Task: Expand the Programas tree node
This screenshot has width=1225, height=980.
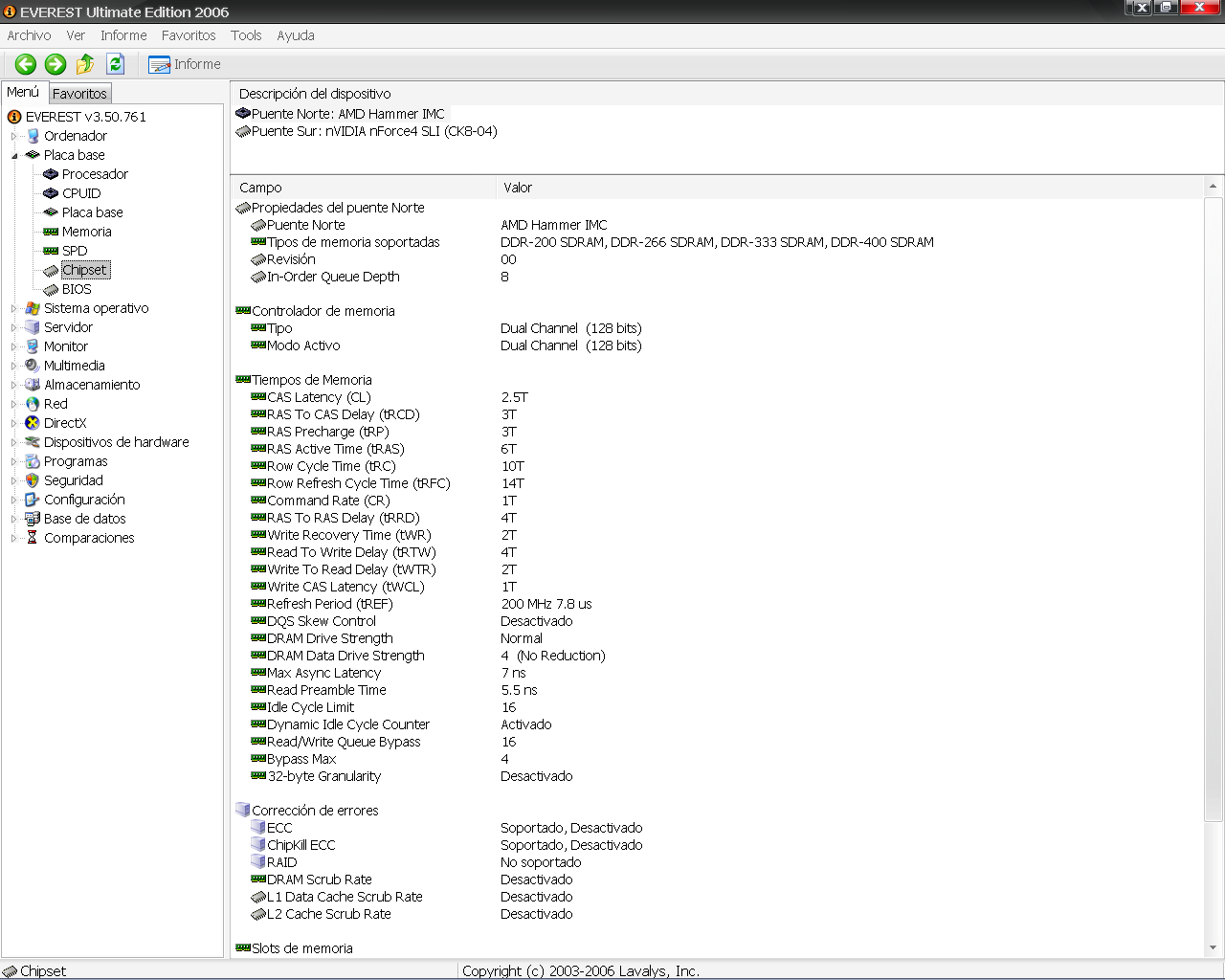Action: pyautogui.click(x=14, y=461)
